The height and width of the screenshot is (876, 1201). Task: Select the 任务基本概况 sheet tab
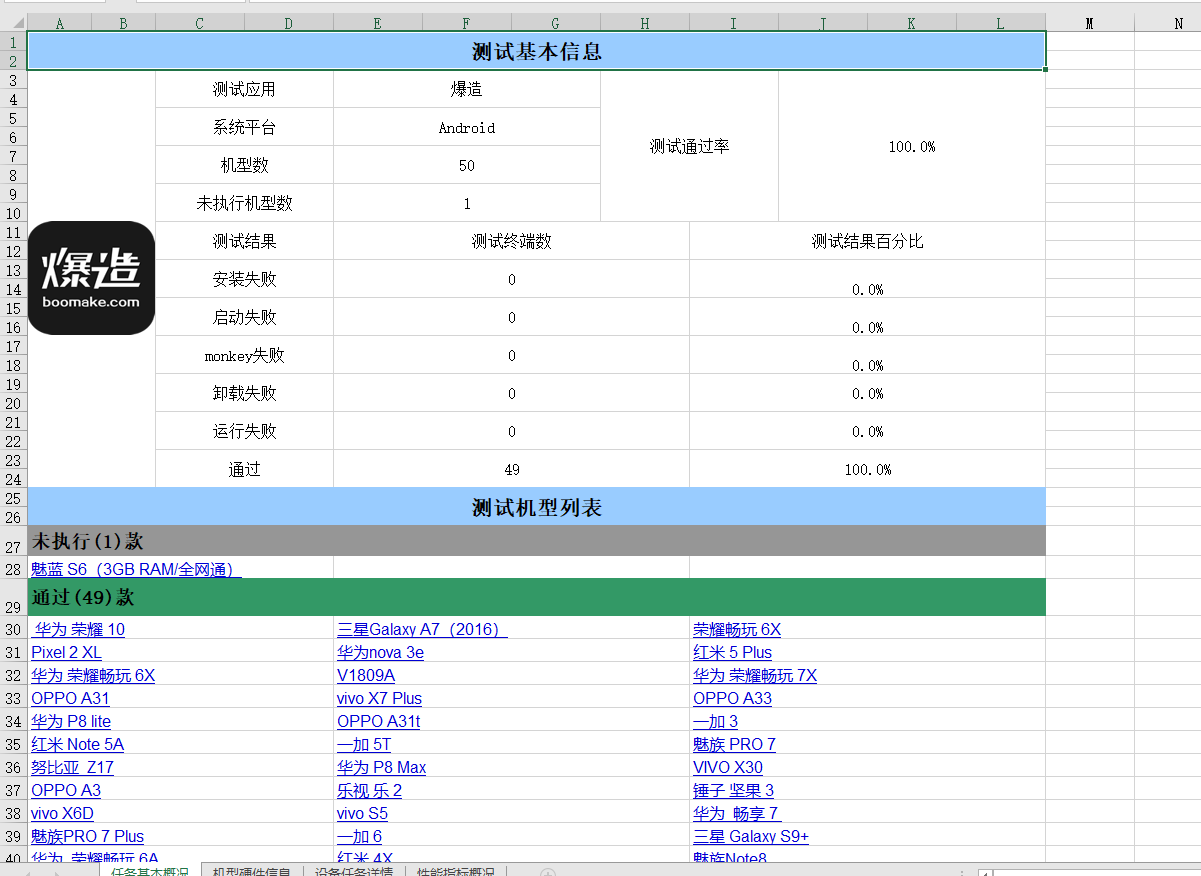tap(149, 872)
